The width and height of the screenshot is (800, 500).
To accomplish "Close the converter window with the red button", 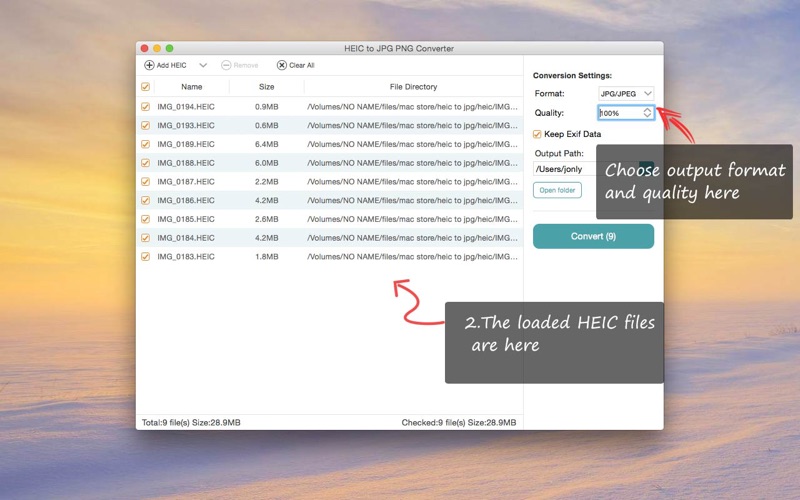I will click(x=144, y=48).
